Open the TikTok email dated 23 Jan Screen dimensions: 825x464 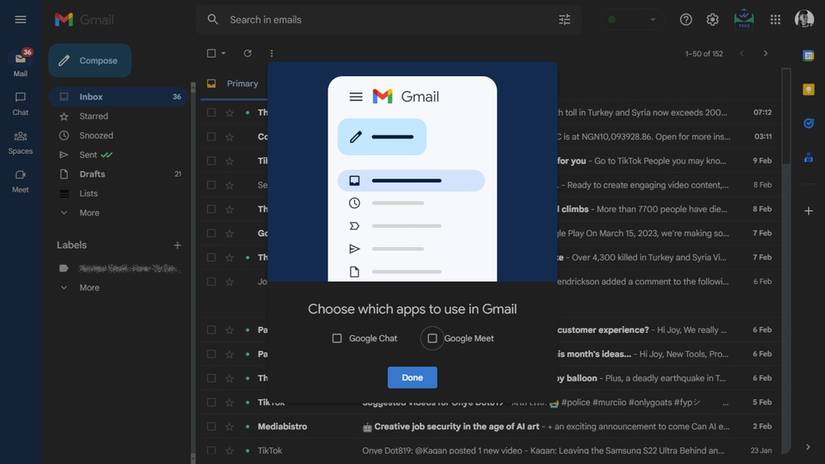492,451
